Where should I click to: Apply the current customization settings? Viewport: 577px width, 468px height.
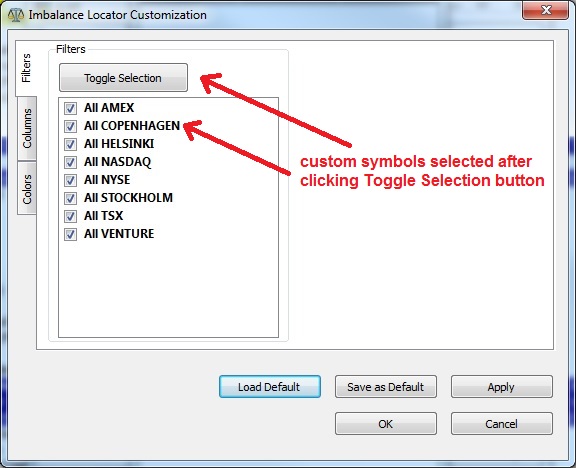pos(502,387)
